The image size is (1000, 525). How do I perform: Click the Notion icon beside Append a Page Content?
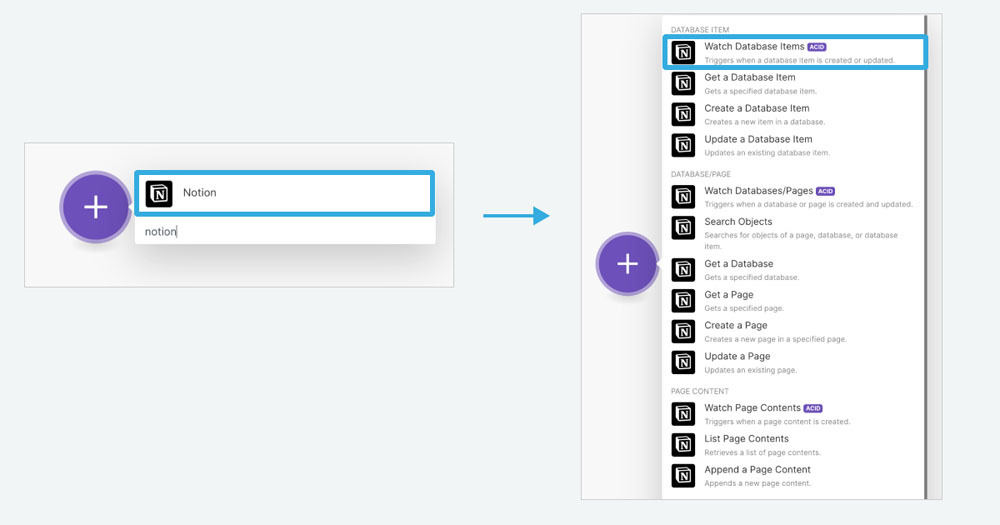[683, 475]
